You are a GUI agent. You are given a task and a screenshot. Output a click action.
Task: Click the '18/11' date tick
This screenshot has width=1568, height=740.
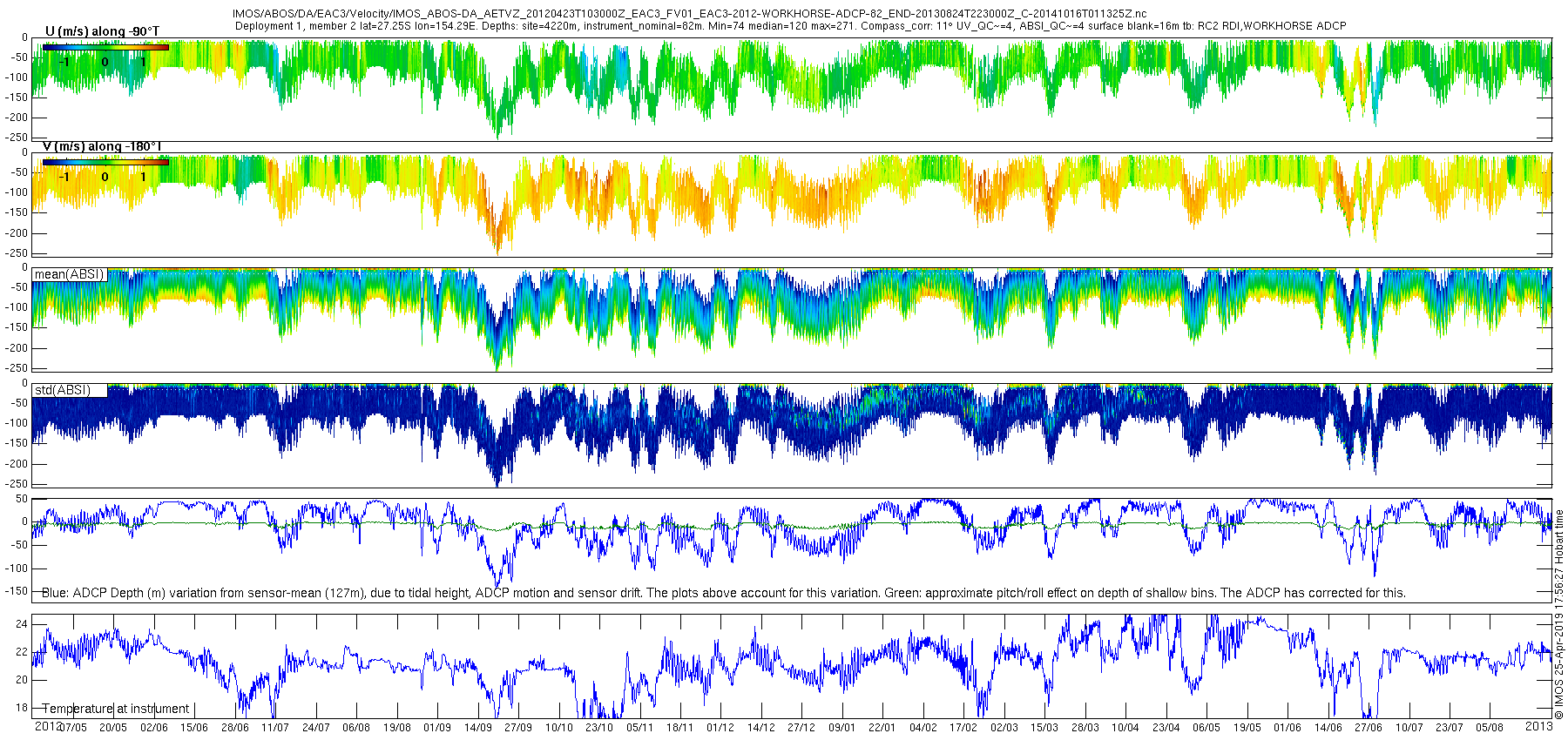[x=679, y=728]
